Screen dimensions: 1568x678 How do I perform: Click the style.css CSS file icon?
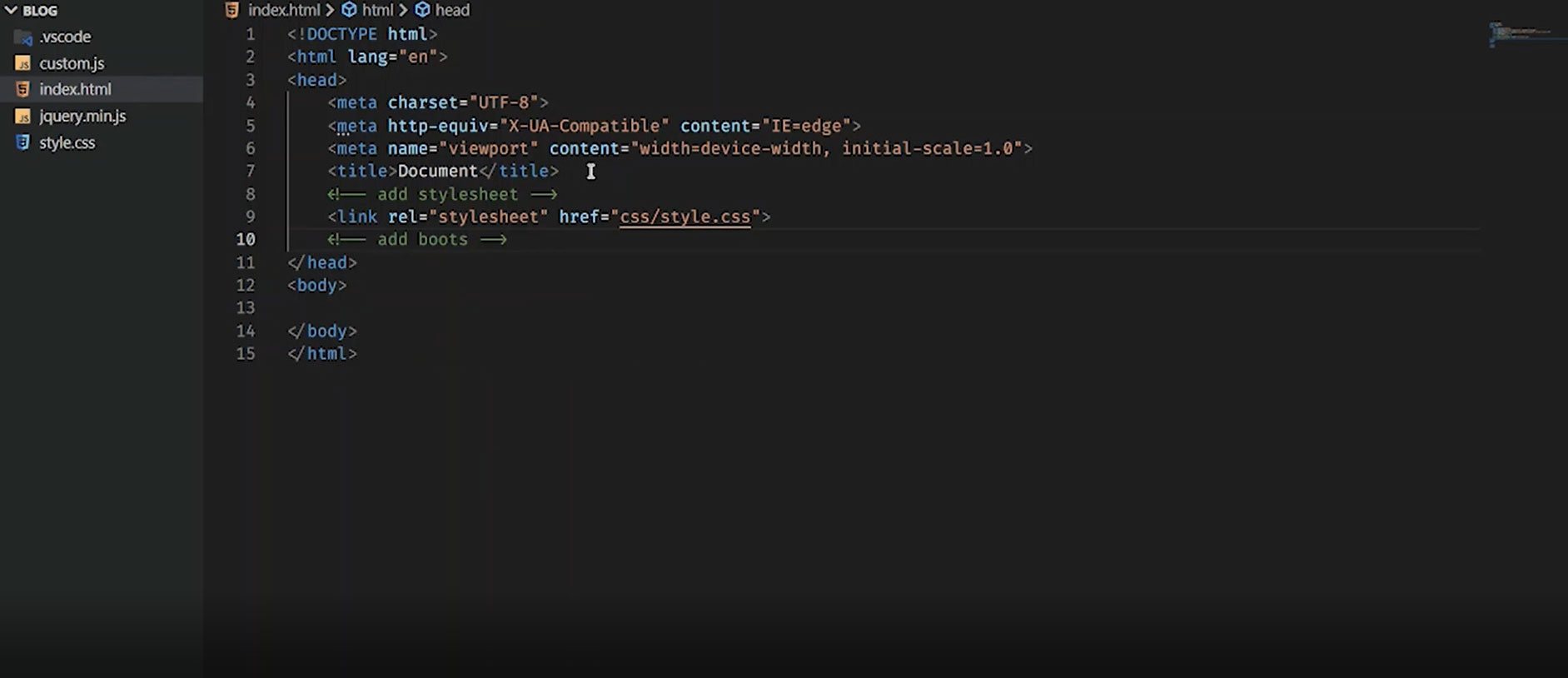(23, 142)
